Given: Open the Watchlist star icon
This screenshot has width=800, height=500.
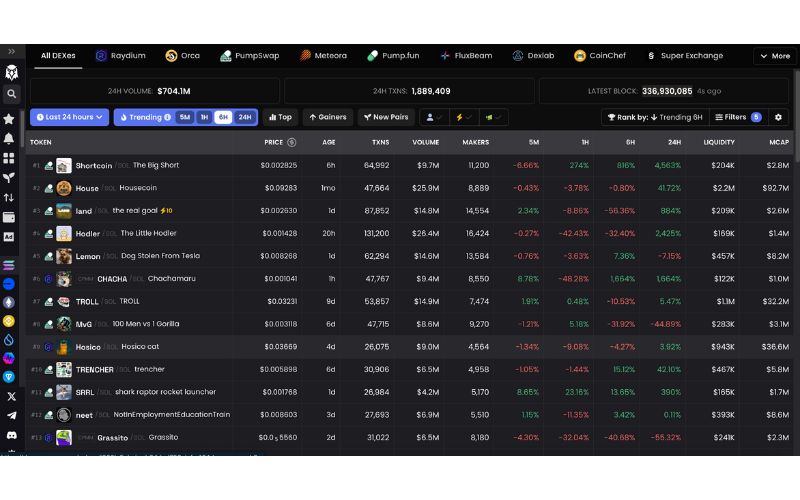Looking at the screenshot, I should [9, 119].
